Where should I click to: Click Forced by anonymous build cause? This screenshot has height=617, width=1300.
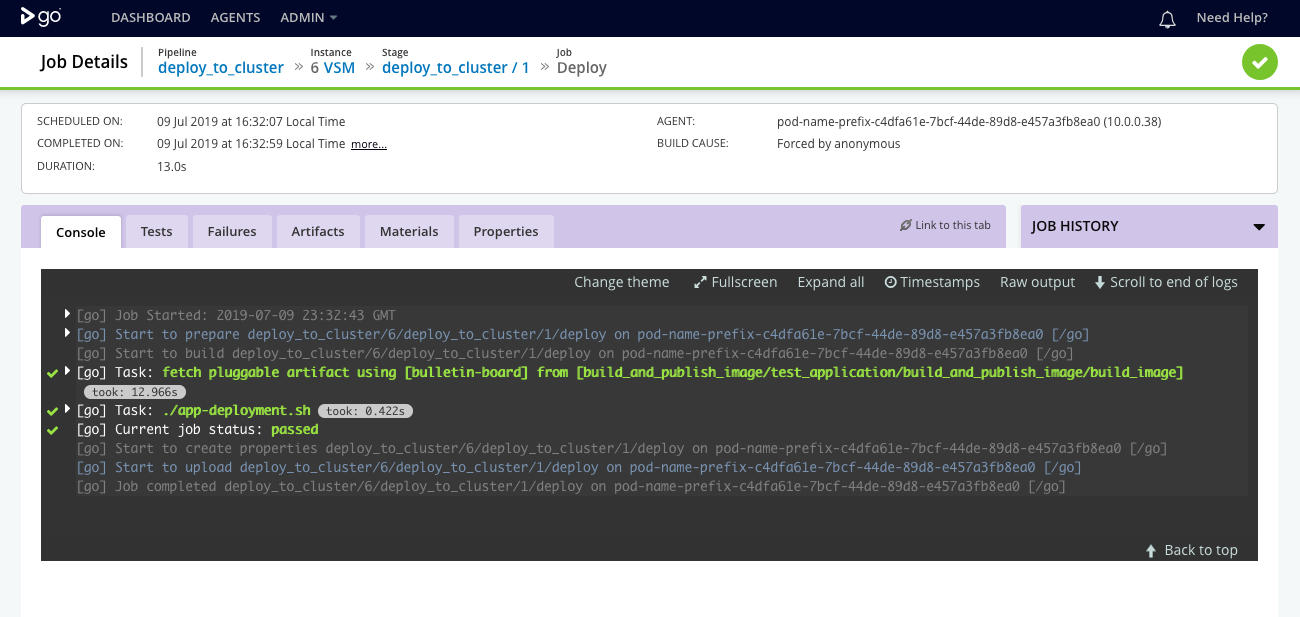[839, 144]
